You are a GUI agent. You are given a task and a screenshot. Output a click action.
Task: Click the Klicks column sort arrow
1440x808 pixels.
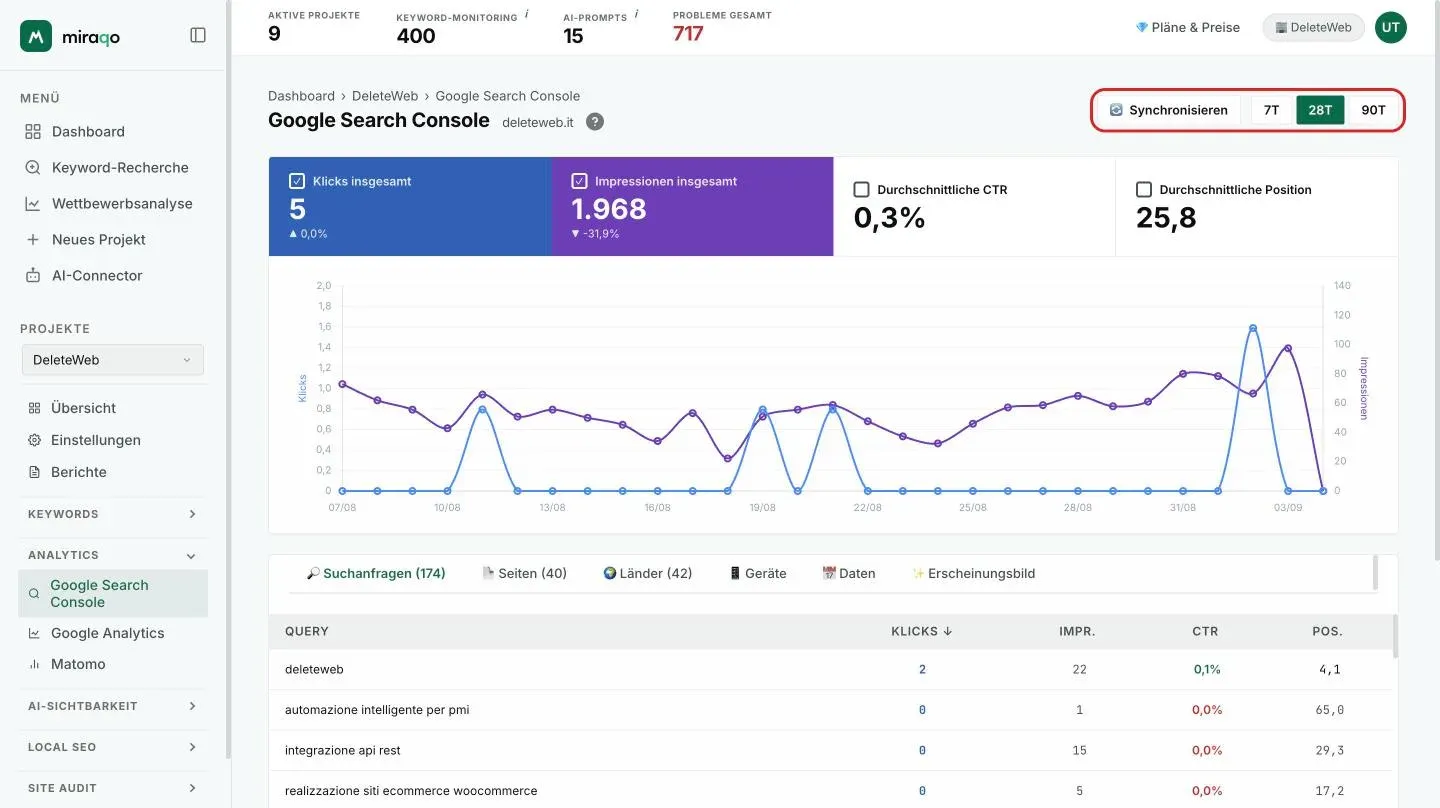click(x=948, y=632)
